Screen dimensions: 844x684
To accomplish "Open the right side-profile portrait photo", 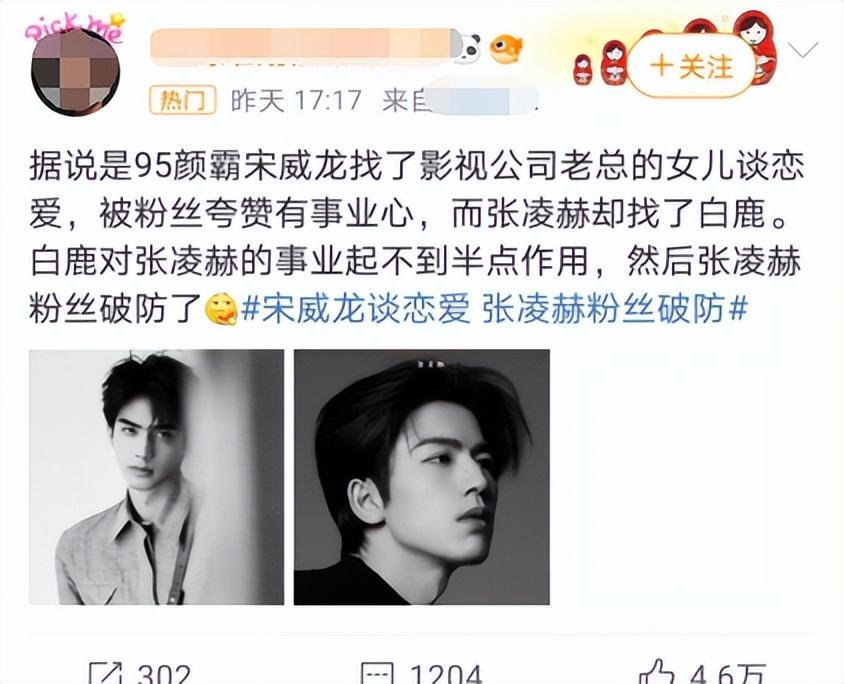I will click(x=421, y=477).
